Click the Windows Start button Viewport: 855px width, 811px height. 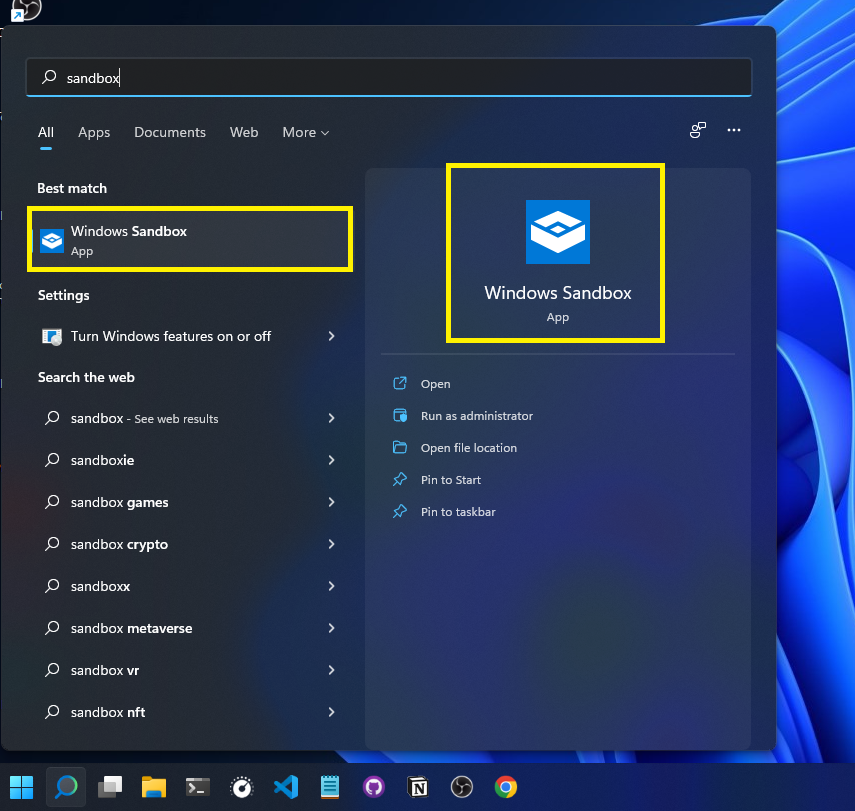22,787
